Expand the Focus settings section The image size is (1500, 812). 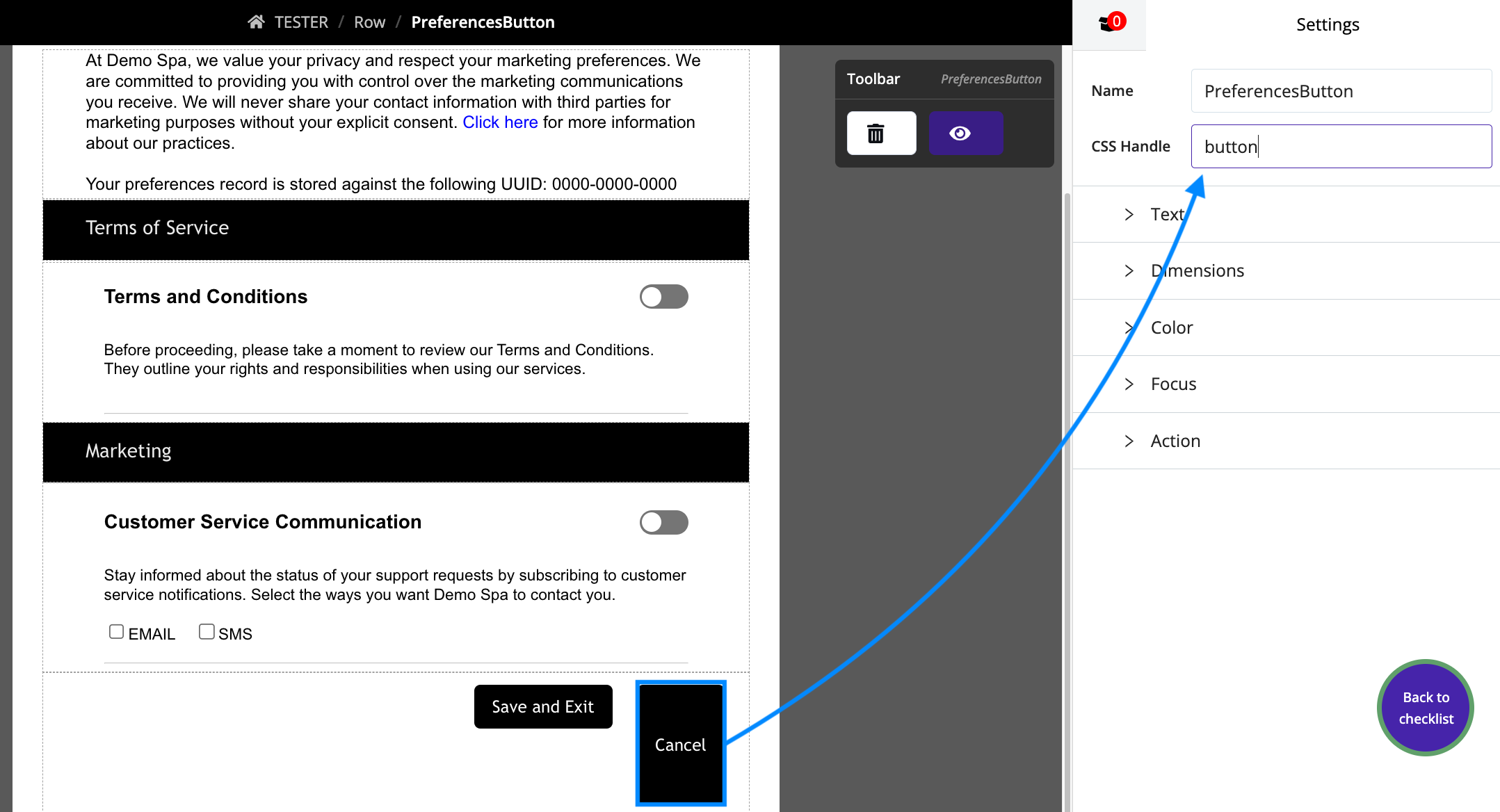point(1286,384)
